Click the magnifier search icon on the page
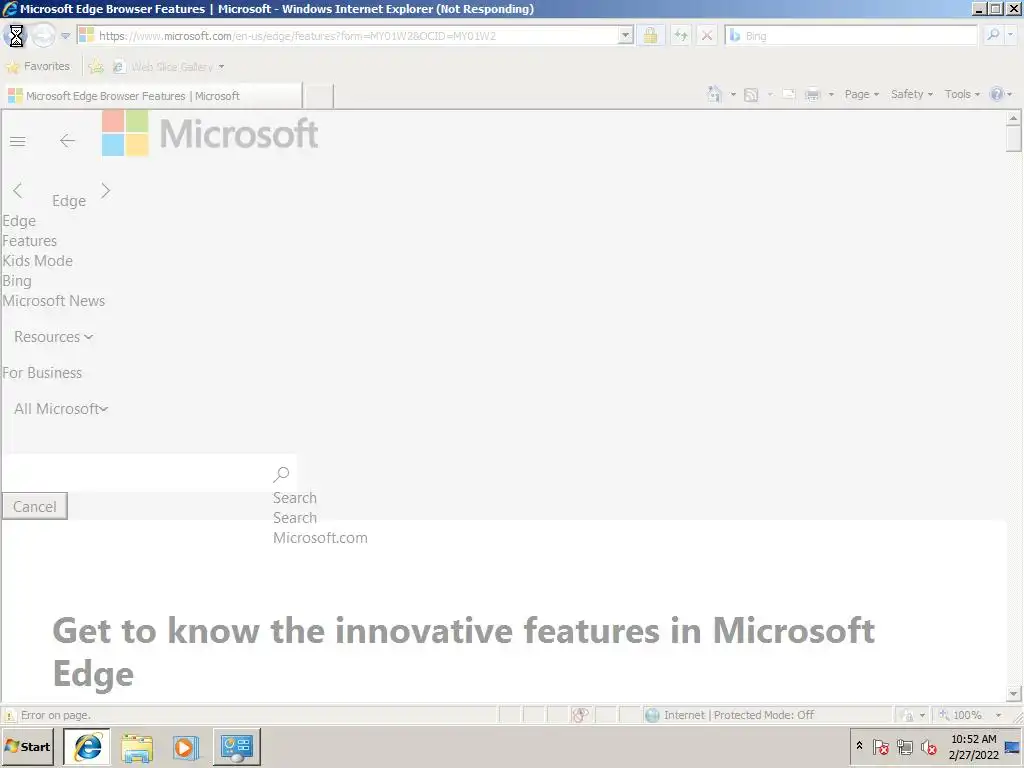1024x768 pixels. click(281, 474)
